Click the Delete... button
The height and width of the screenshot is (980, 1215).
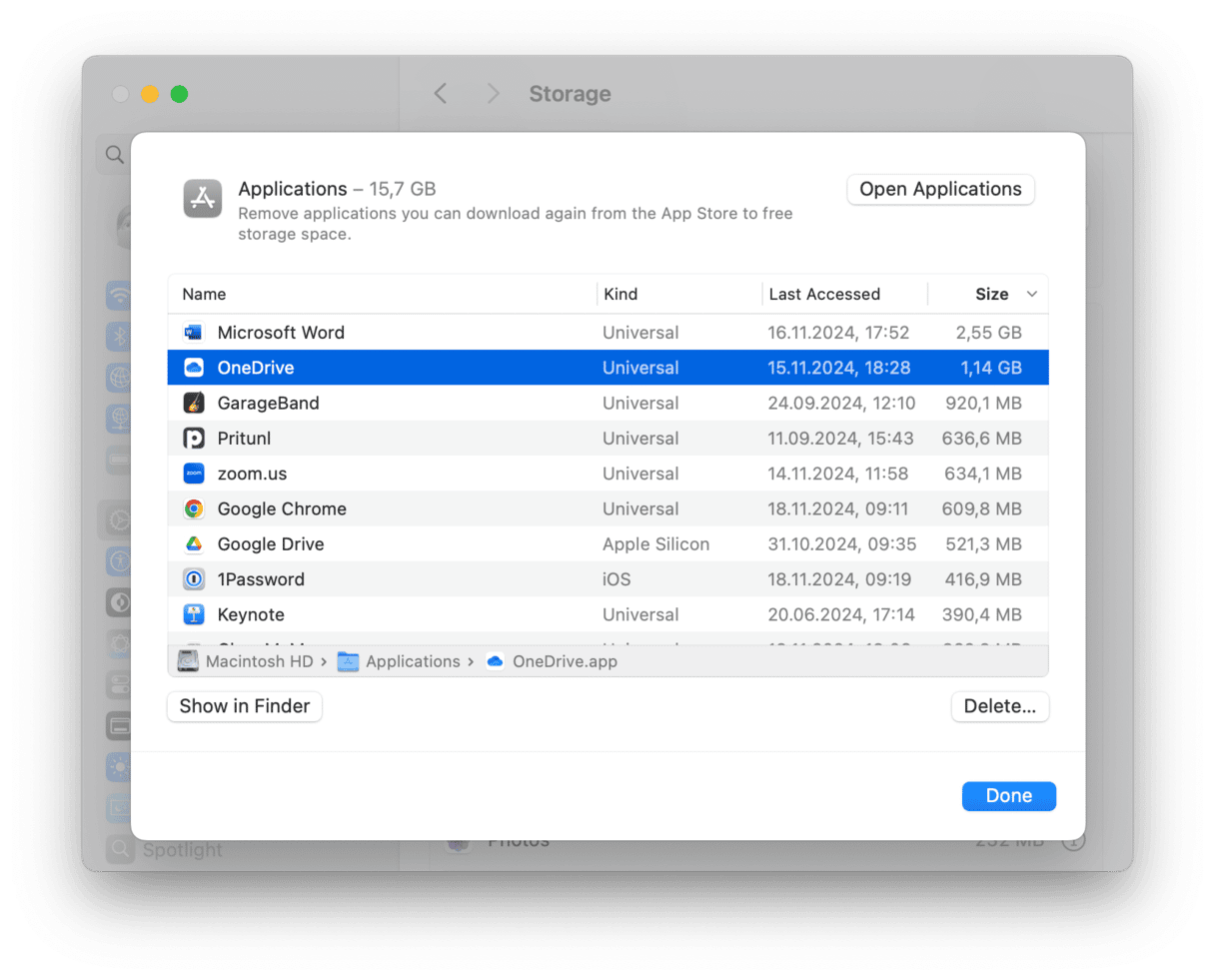tap(999, 706)
